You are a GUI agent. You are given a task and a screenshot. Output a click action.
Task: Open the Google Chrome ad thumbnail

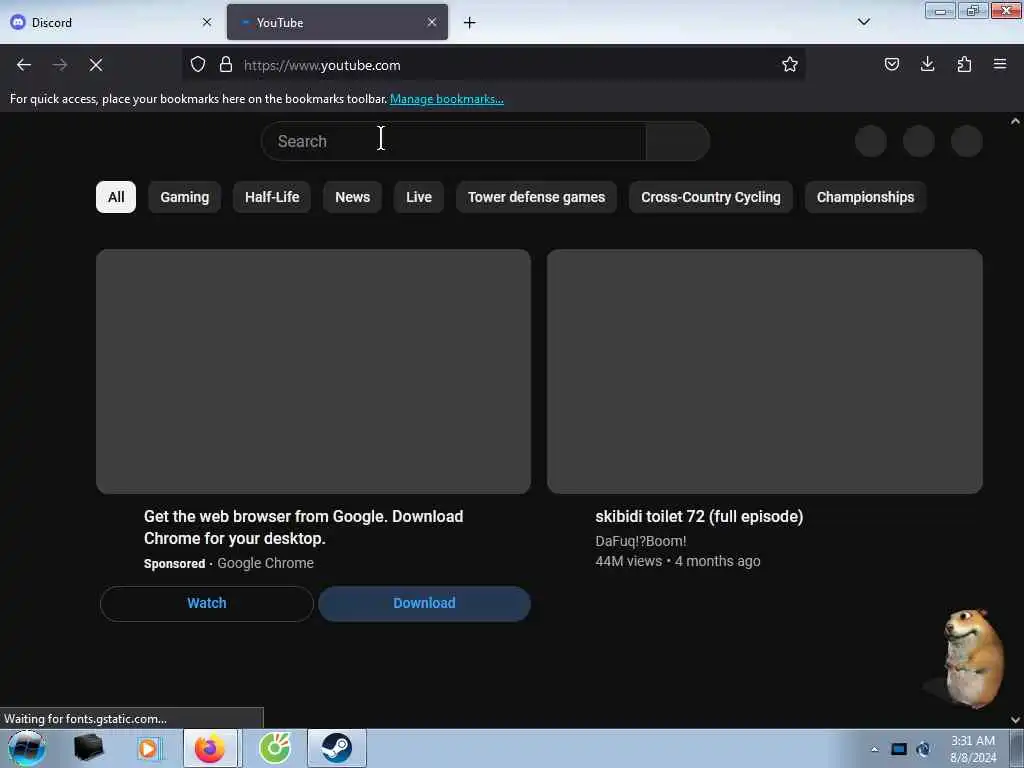point(313,371)
